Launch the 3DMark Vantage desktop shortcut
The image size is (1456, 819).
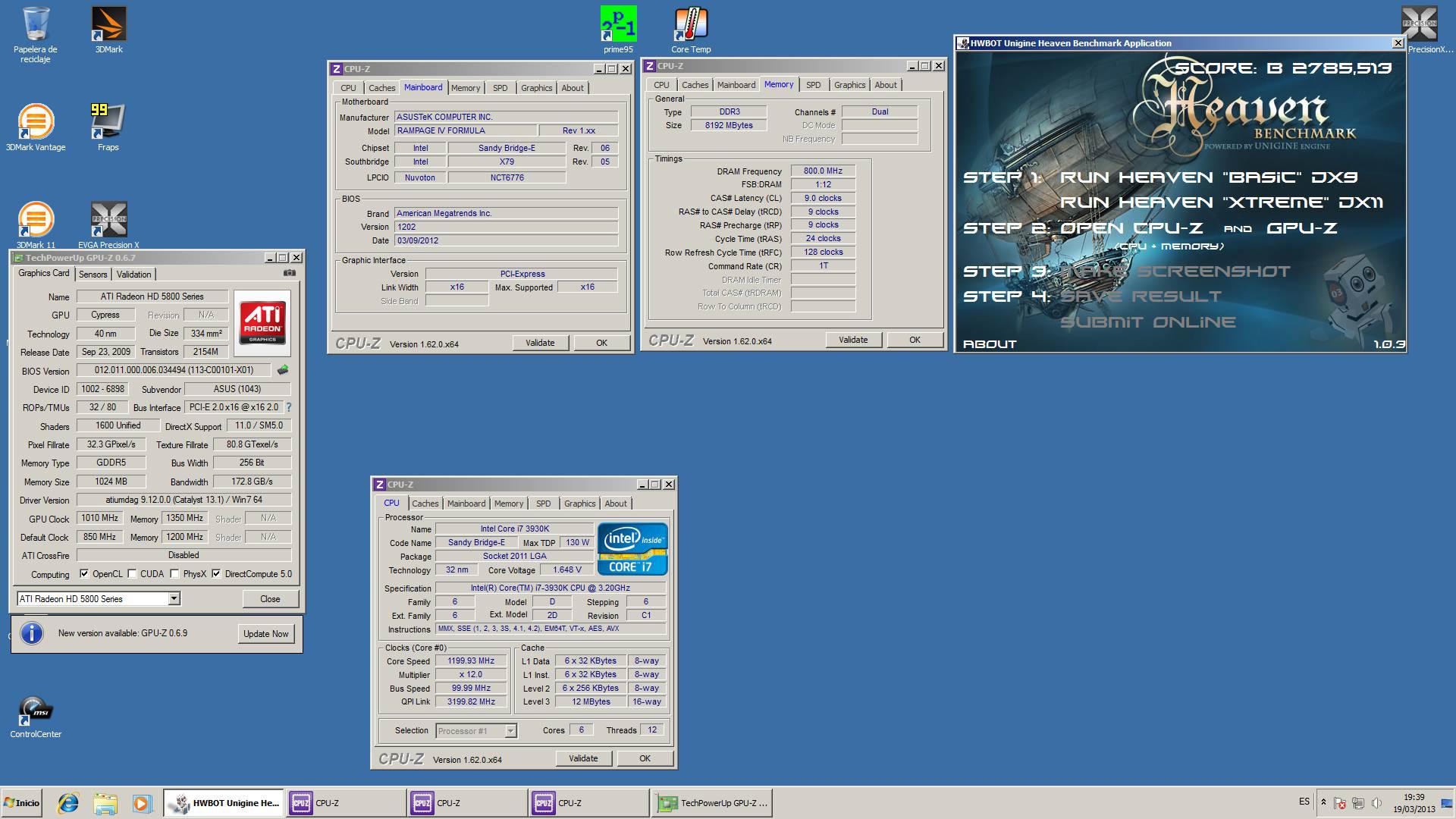pyautogui.click(x=36, y=127)
